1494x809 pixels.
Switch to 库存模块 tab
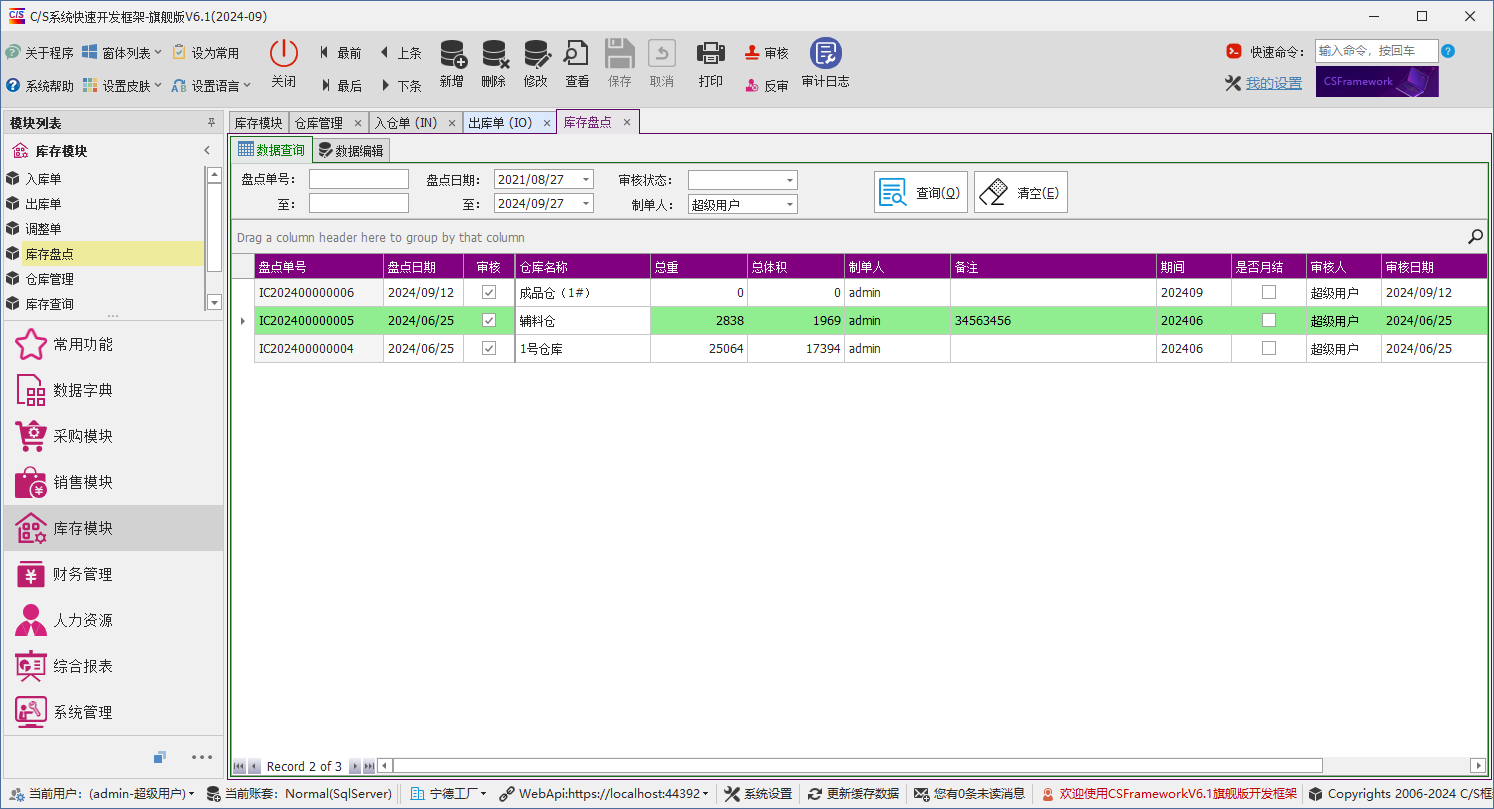[x=259, y=123]
